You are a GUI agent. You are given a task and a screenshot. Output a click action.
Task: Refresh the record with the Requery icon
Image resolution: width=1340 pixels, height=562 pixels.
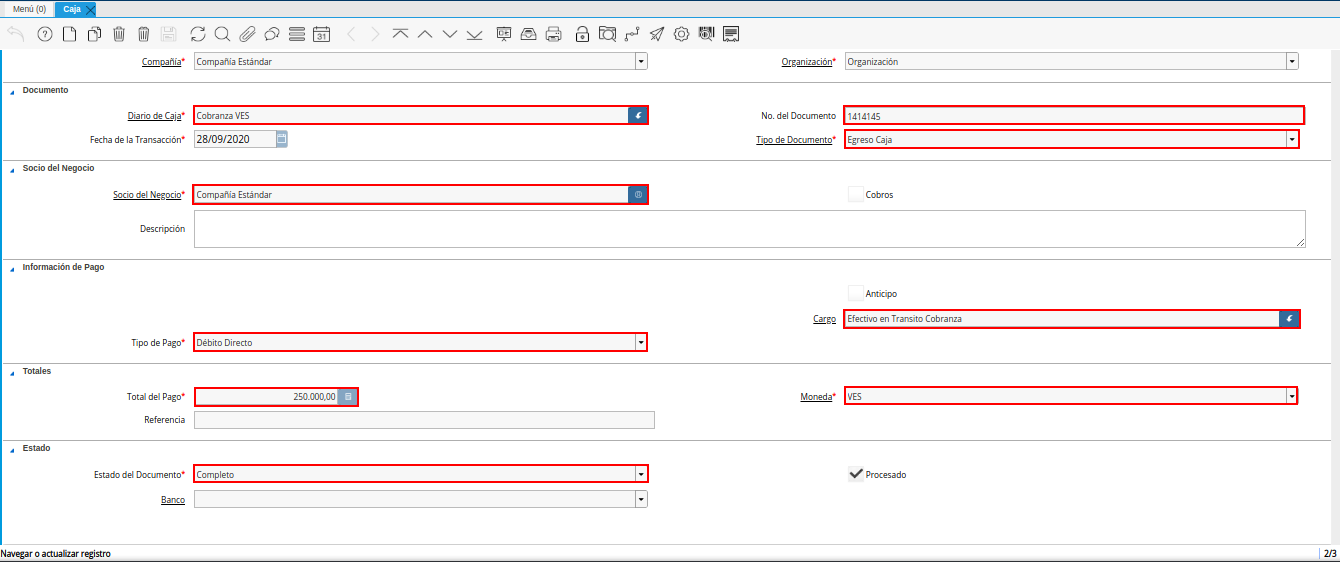coord(198,34)
